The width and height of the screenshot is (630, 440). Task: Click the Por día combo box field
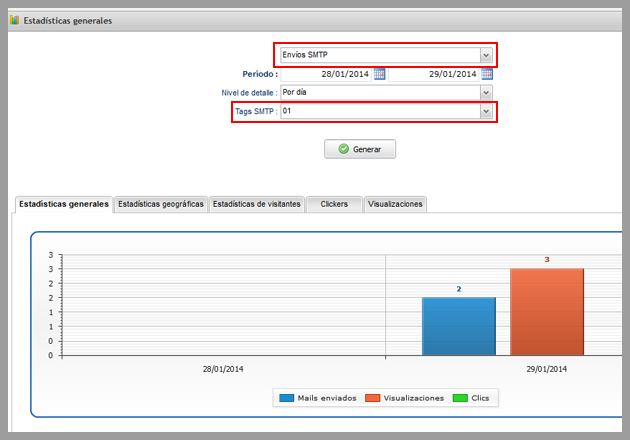pyautogui.click(x=387, y=93)
